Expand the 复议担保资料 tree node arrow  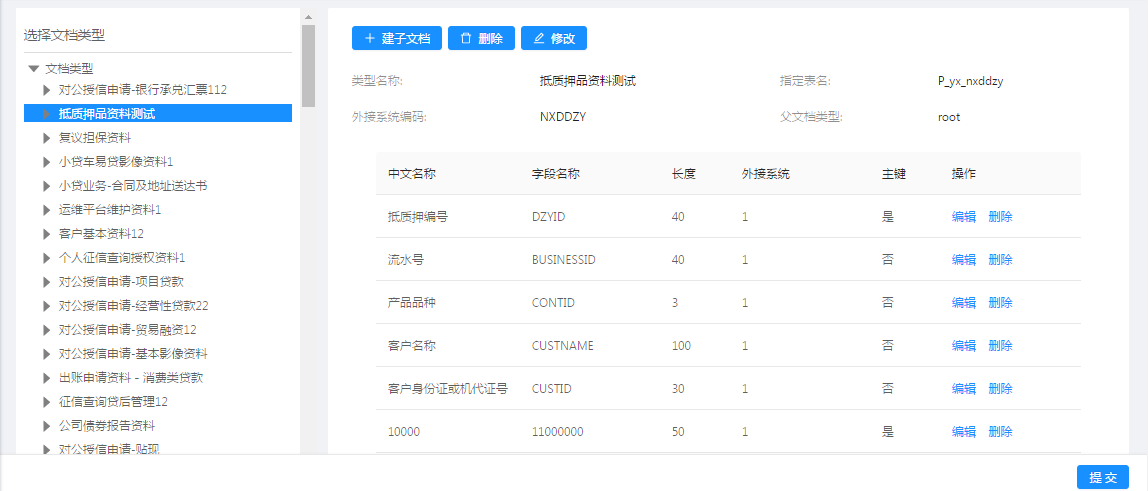click(46, 138)
